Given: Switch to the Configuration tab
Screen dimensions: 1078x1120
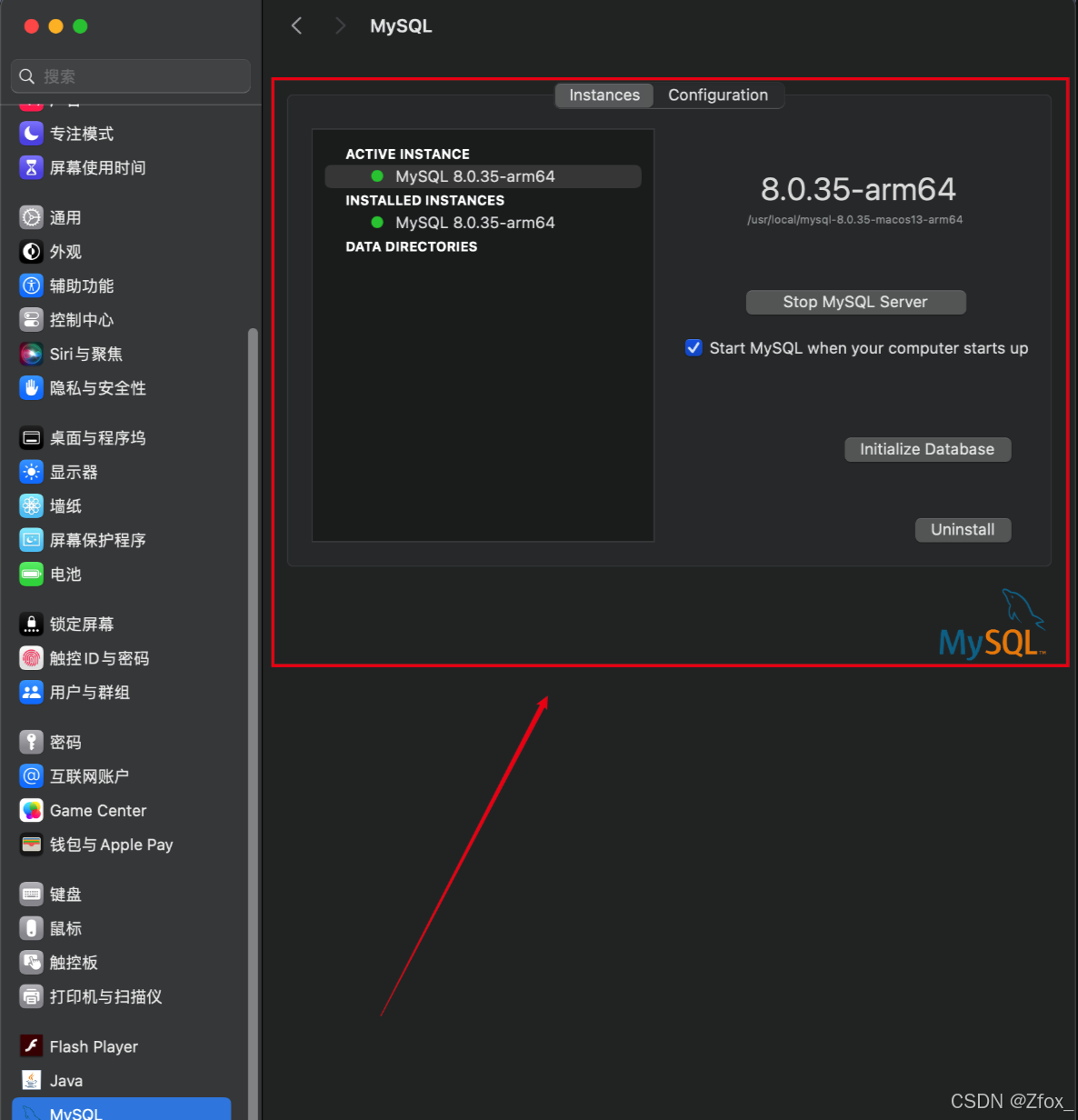Looking at the screenshot, I should pyautogui.click(x=718, y=95).
